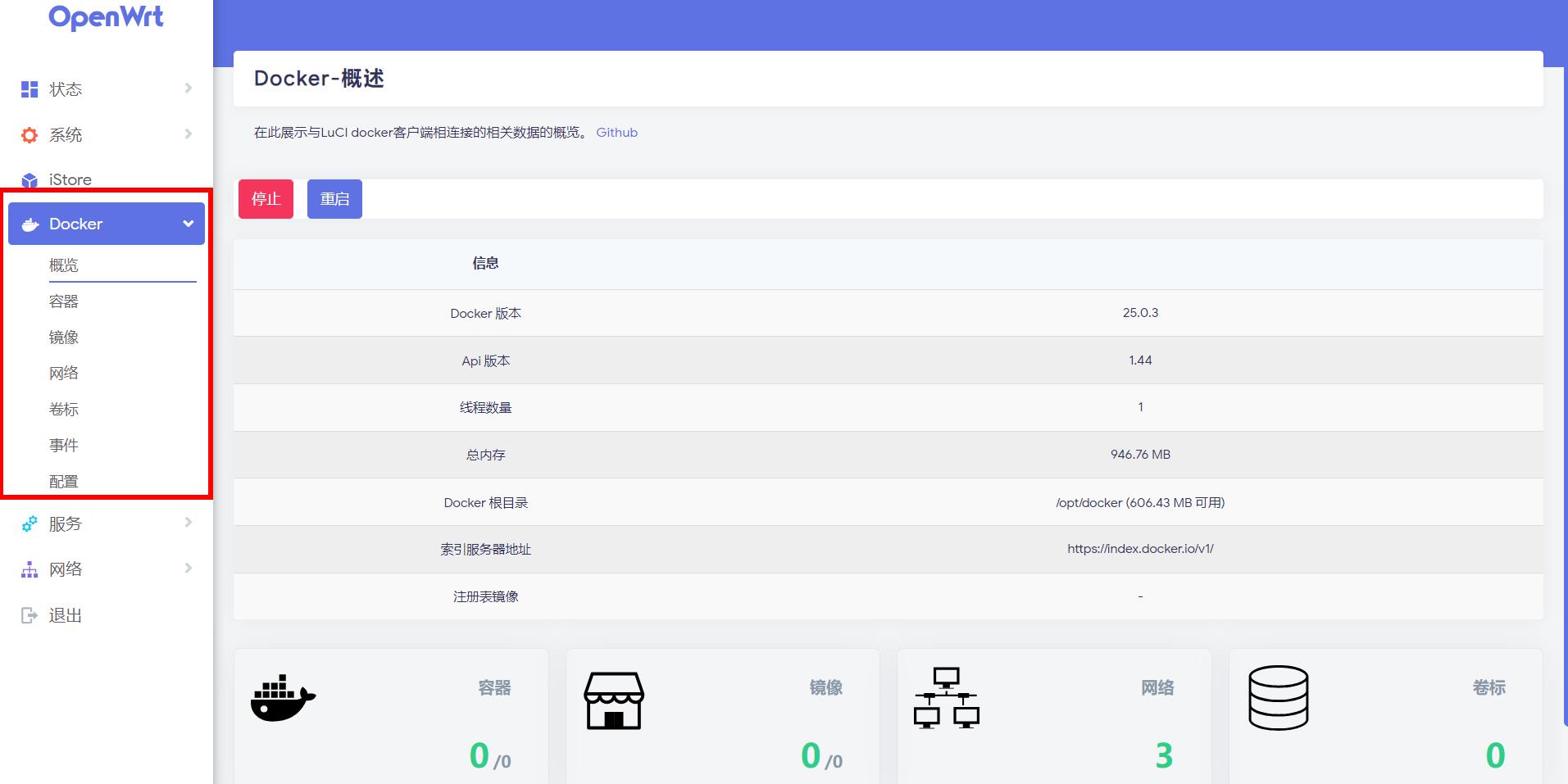1568x784 pixels.
Task: Click the 信息 table header
Action: pyautogui.click(x=486, y=263)
